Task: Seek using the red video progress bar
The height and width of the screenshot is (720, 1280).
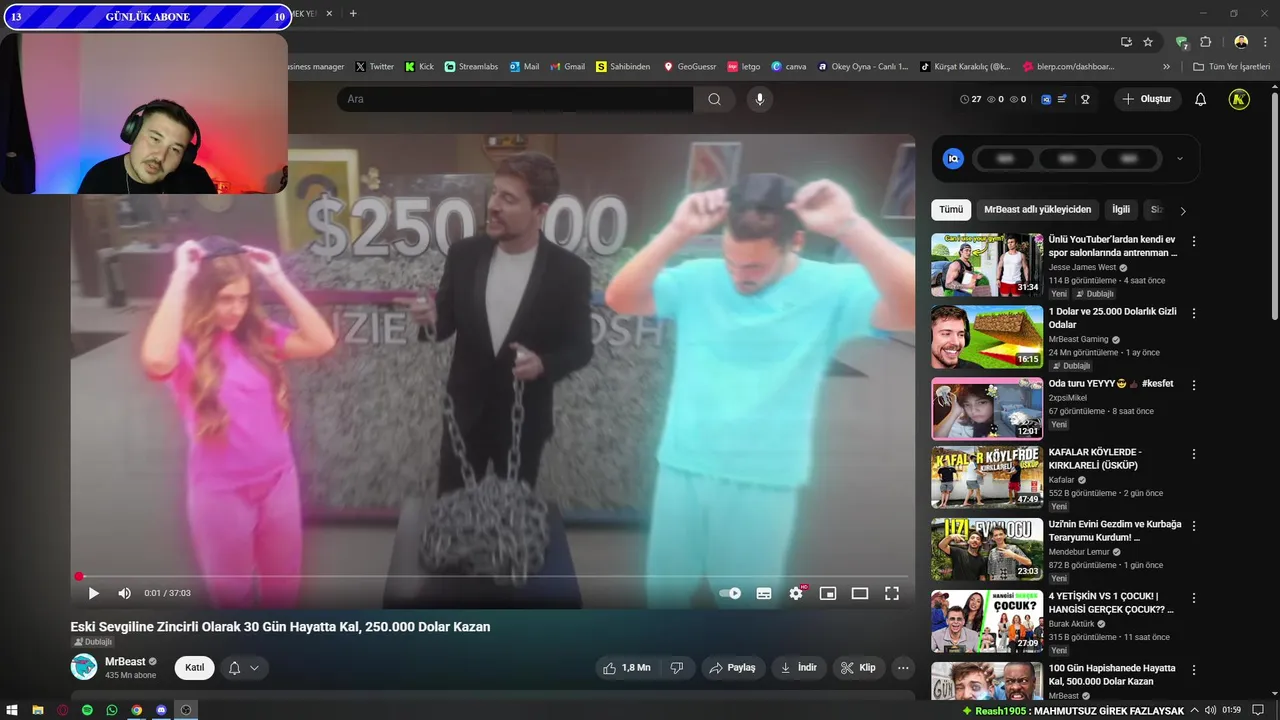Action: tap(493, 576)
